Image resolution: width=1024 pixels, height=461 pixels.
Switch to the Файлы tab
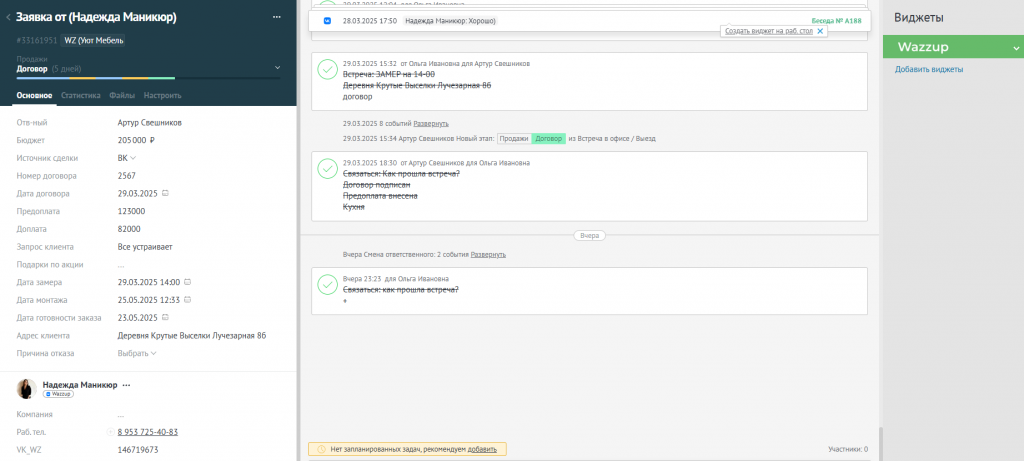(122, 95)
